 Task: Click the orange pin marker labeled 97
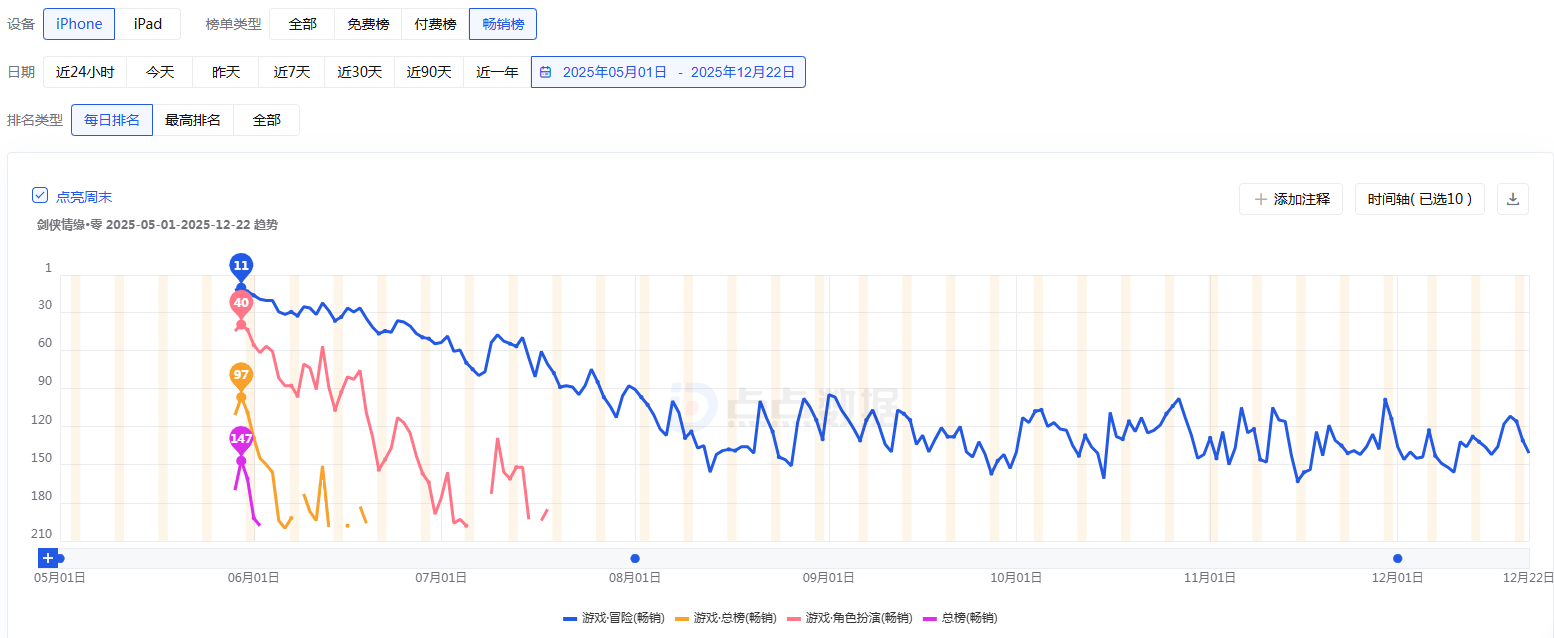point(241,376)
